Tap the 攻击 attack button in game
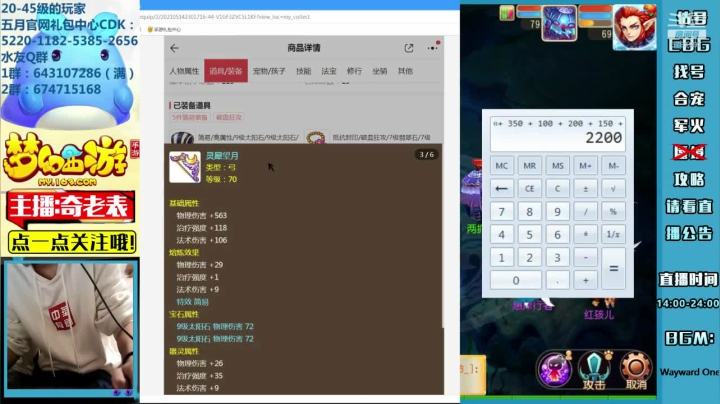Viewport: 720px width, 404px height. pyautogui.click(x=594, y=370)
